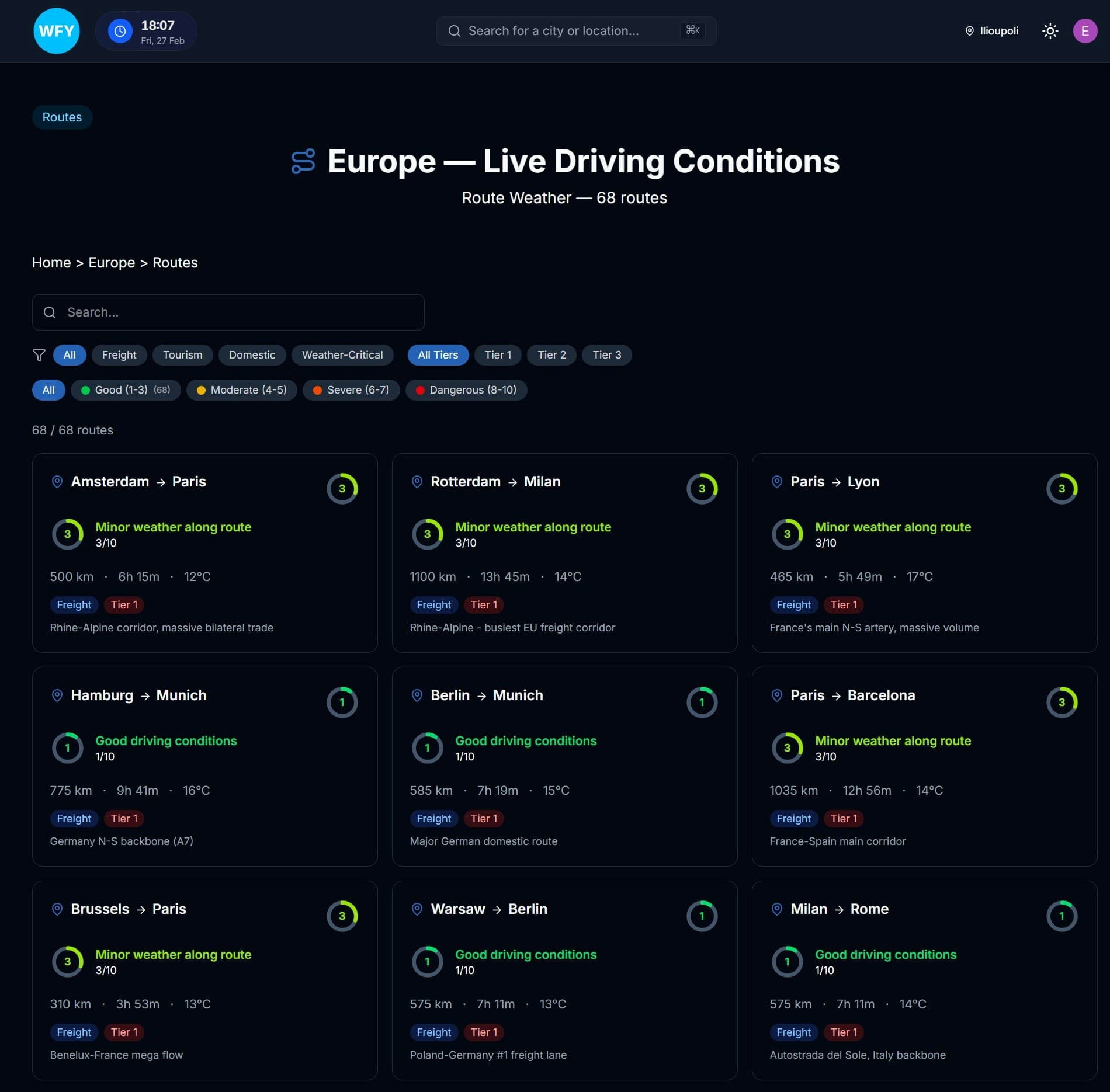Image resolution: width=1110 pixels, height=1092 pixels.
Task: Click location pin icon on Rotterdam card
Action: (x=417, y=482)
